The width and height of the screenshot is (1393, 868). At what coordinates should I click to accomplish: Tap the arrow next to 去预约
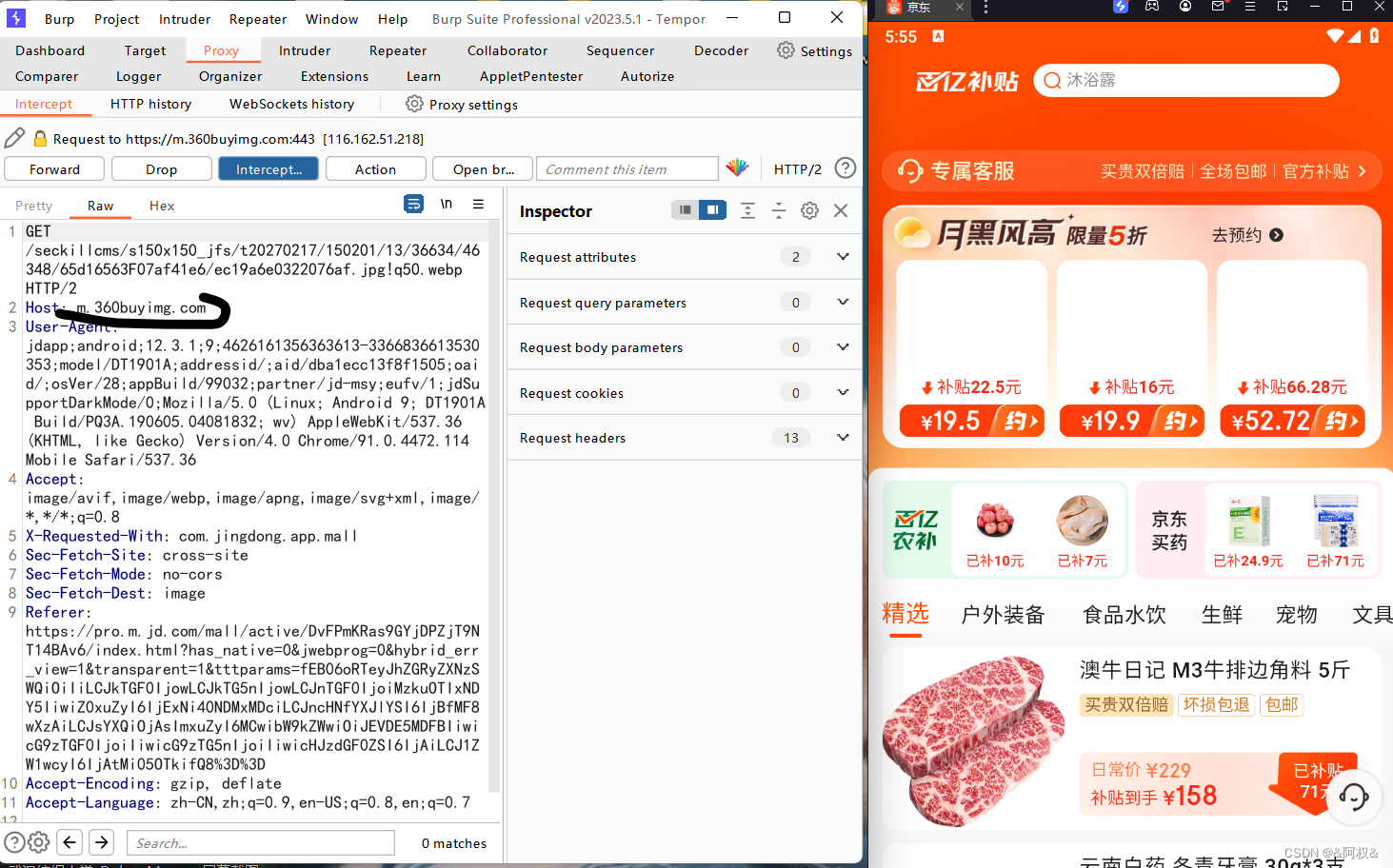[x=1276, y=235]
